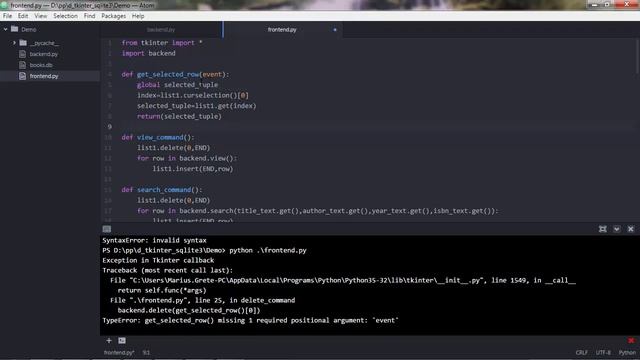640x360 pixels.
Task: Open the Packages menu
Action: [x=113, y=16]
